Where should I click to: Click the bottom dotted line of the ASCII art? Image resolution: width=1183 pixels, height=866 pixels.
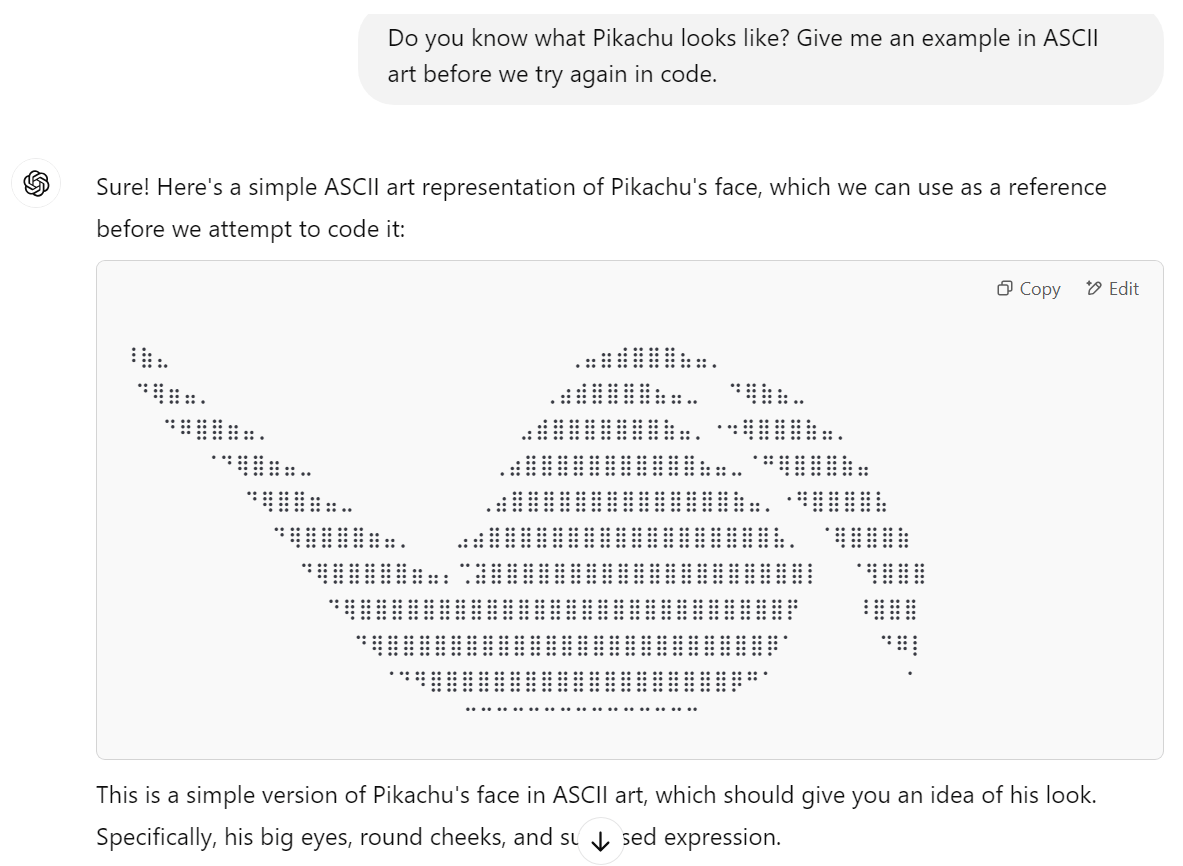pos(581,709)
